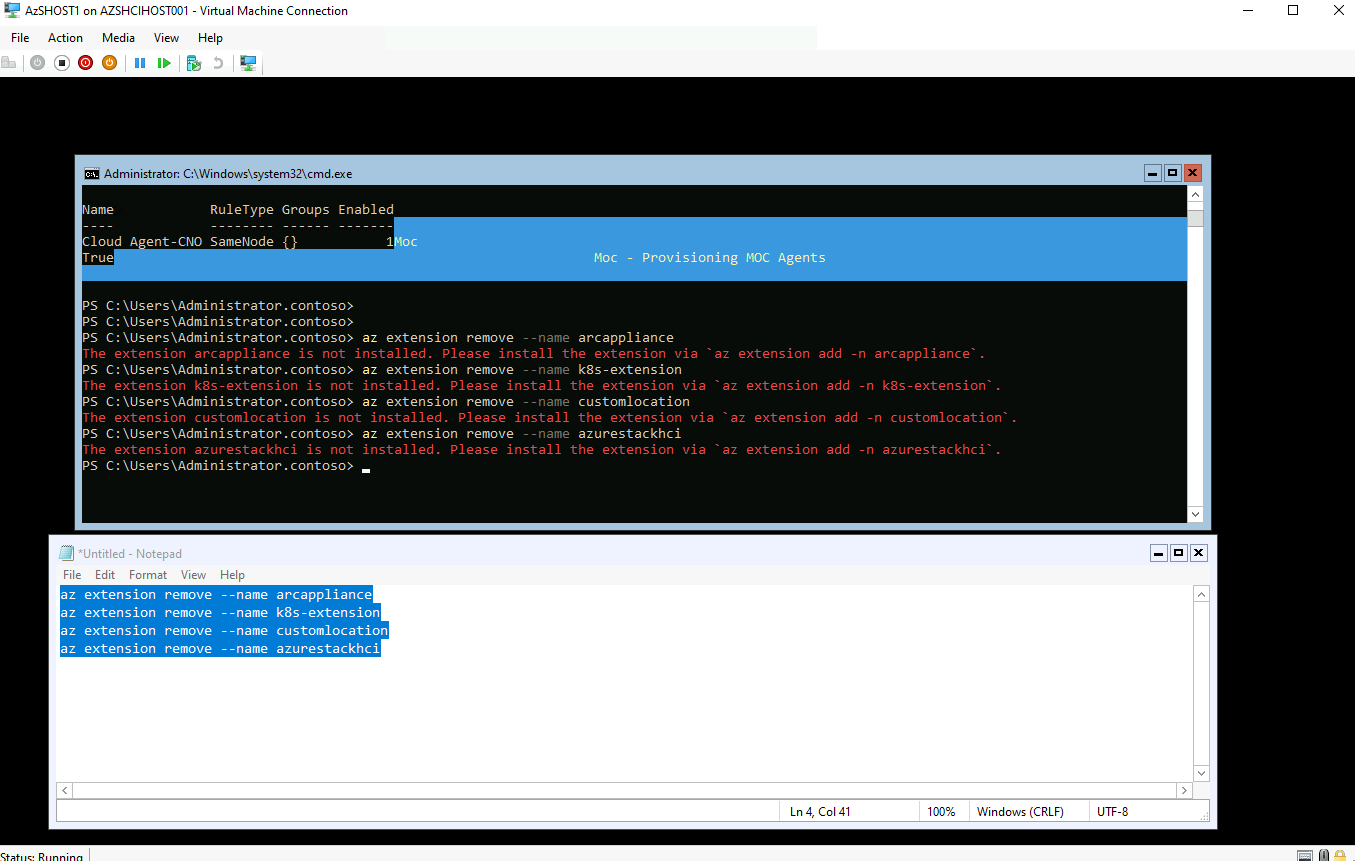
Task: Open the Action menu
Action: coord(66,38)
